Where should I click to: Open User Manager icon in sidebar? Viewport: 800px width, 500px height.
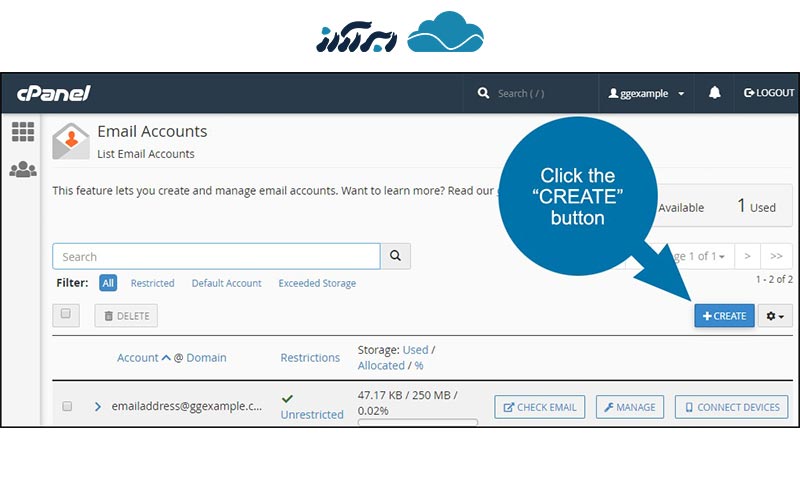(x=23, y=170)
